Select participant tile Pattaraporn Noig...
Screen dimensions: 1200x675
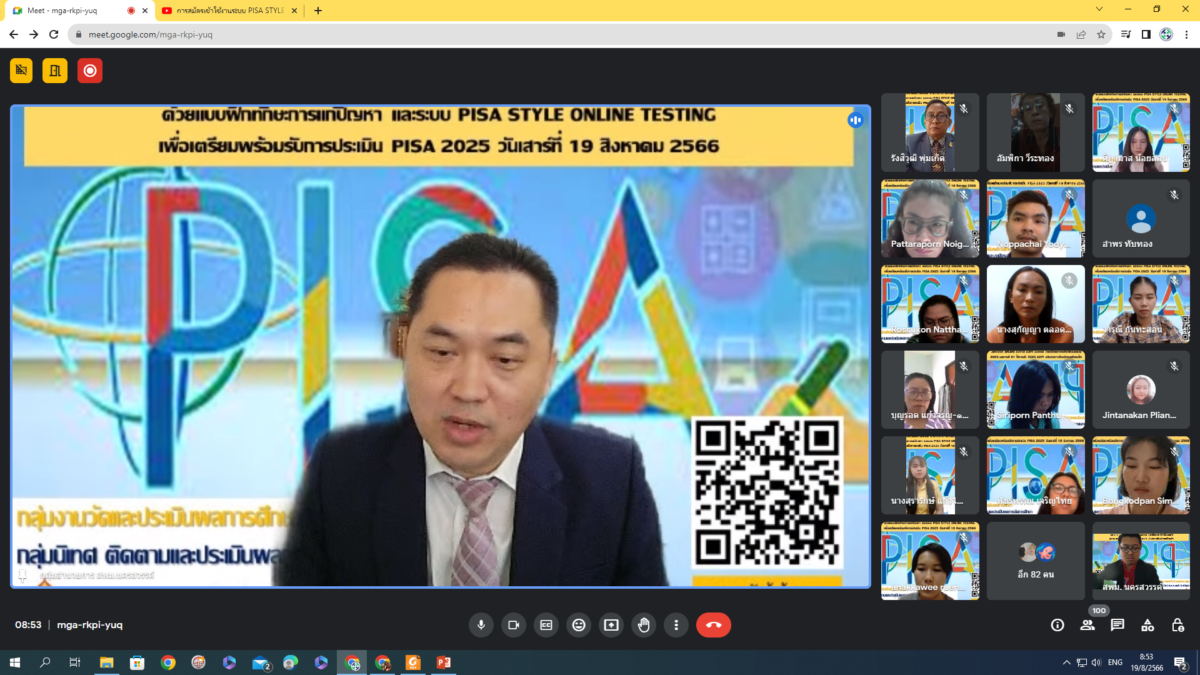point(930,219)
